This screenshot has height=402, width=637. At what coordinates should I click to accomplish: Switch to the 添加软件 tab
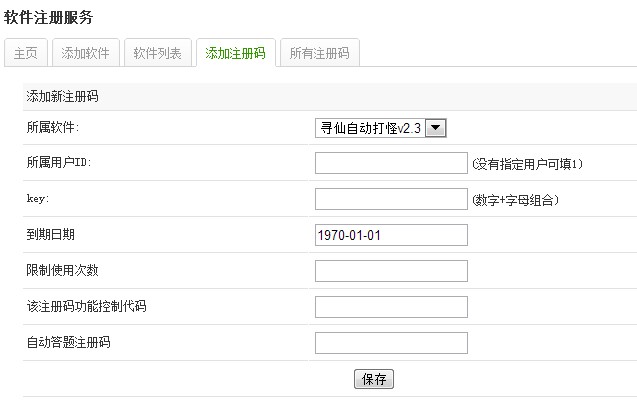(85, 53)
